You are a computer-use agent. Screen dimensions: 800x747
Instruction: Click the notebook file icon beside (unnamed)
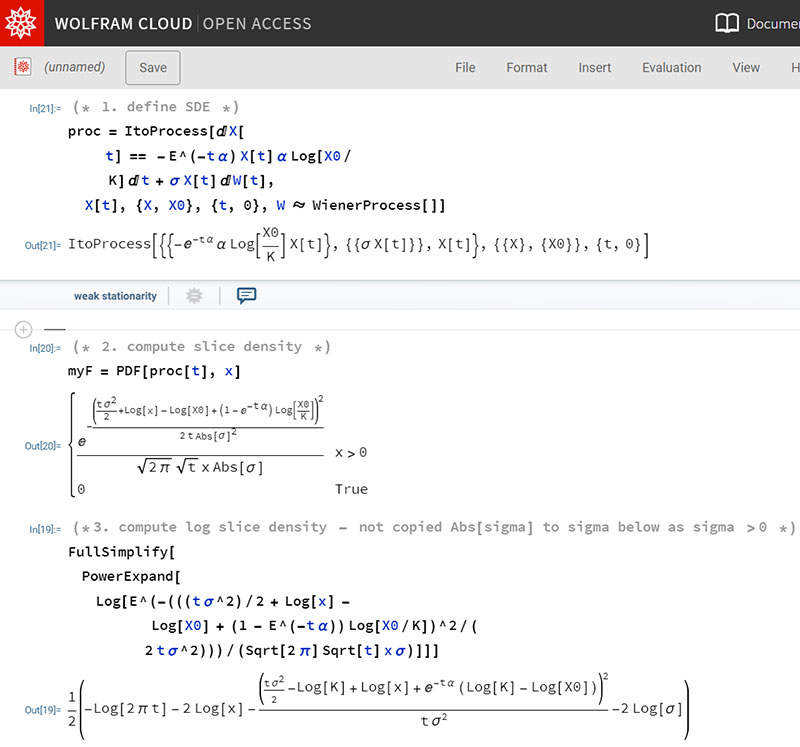tap(22, 67)
